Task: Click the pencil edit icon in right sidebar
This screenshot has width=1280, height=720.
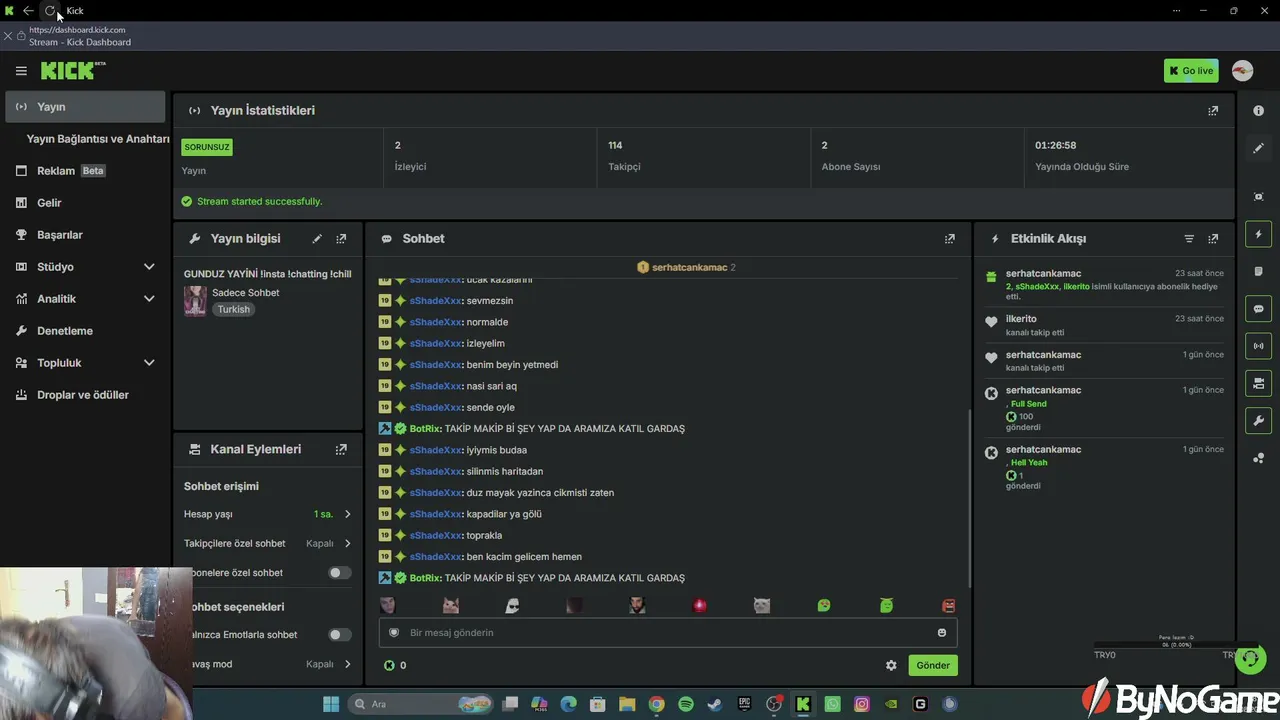Action: click(x=1259, y=148)
